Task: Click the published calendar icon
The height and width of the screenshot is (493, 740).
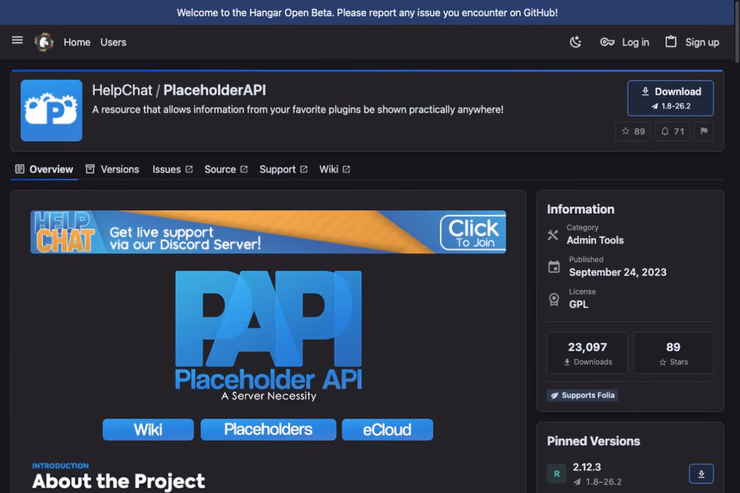Action: click(554, 267)
